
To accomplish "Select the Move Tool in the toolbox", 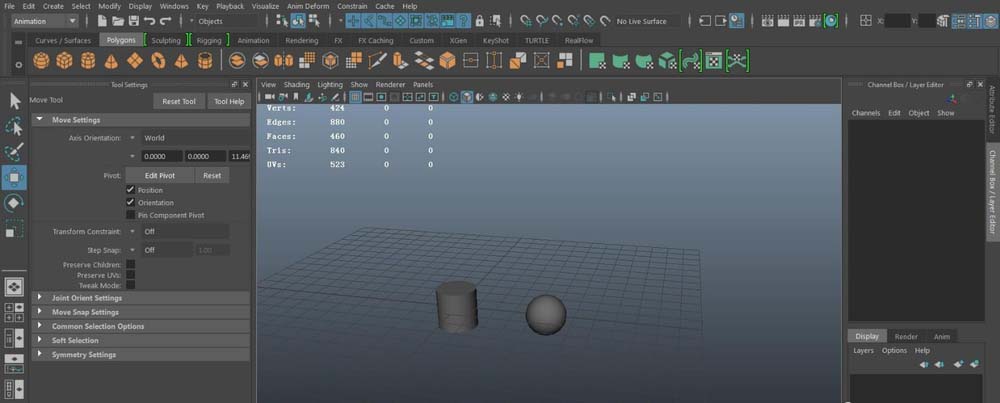I will click(x=15, y=177).
